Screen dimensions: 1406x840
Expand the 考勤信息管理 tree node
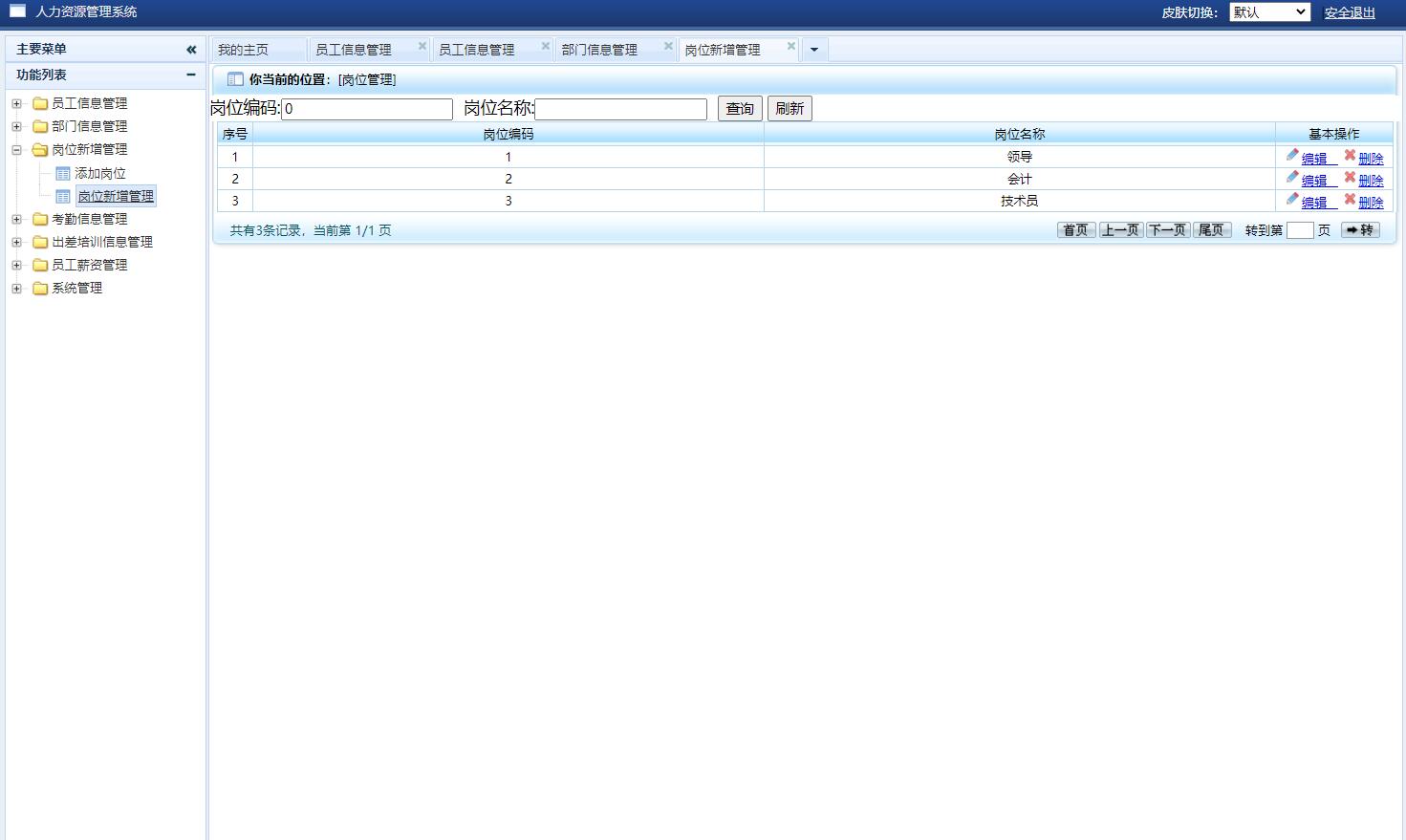point(16,219)
